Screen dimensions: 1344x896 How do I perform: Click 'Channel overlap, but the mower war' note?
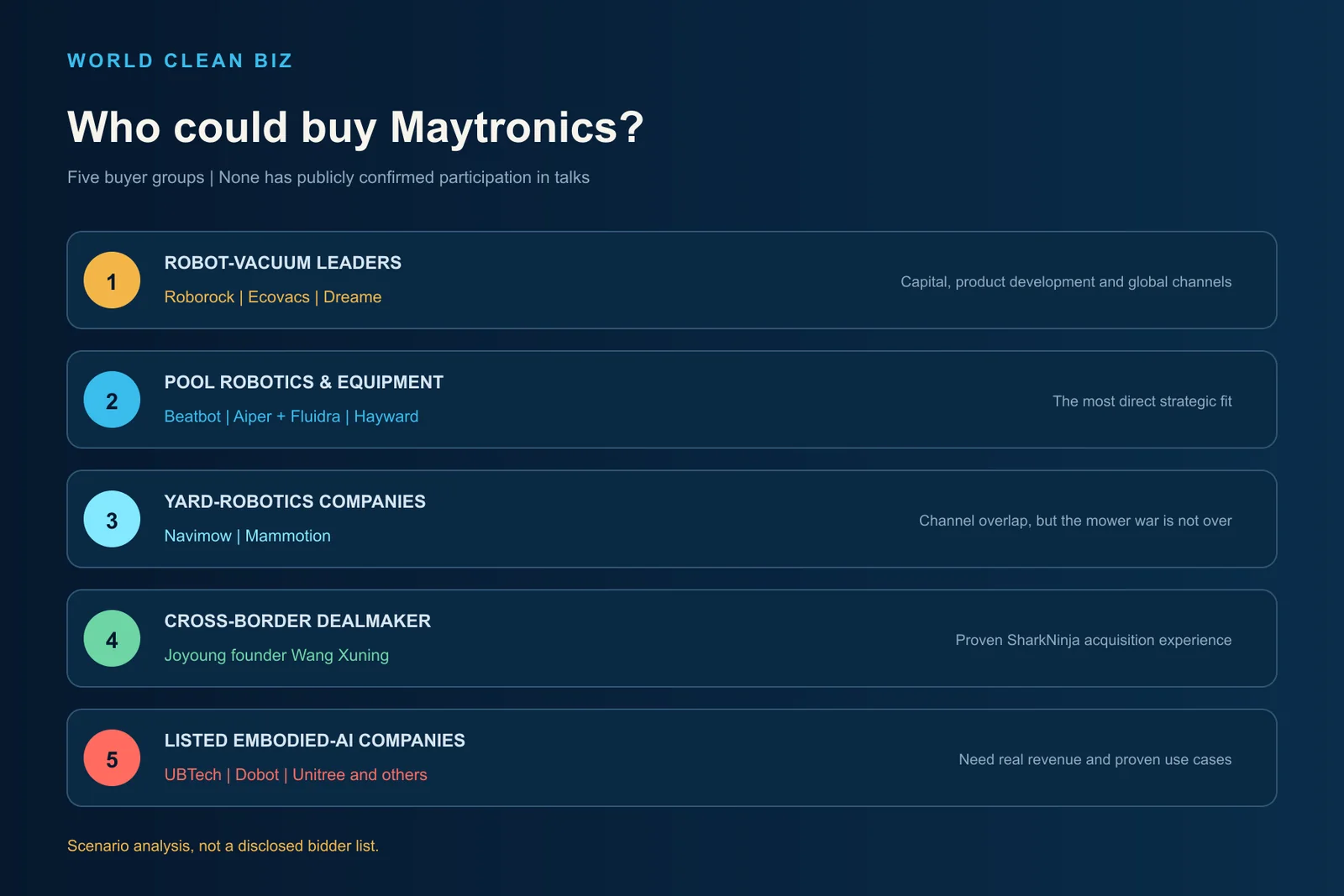[x=1075, y=521]
